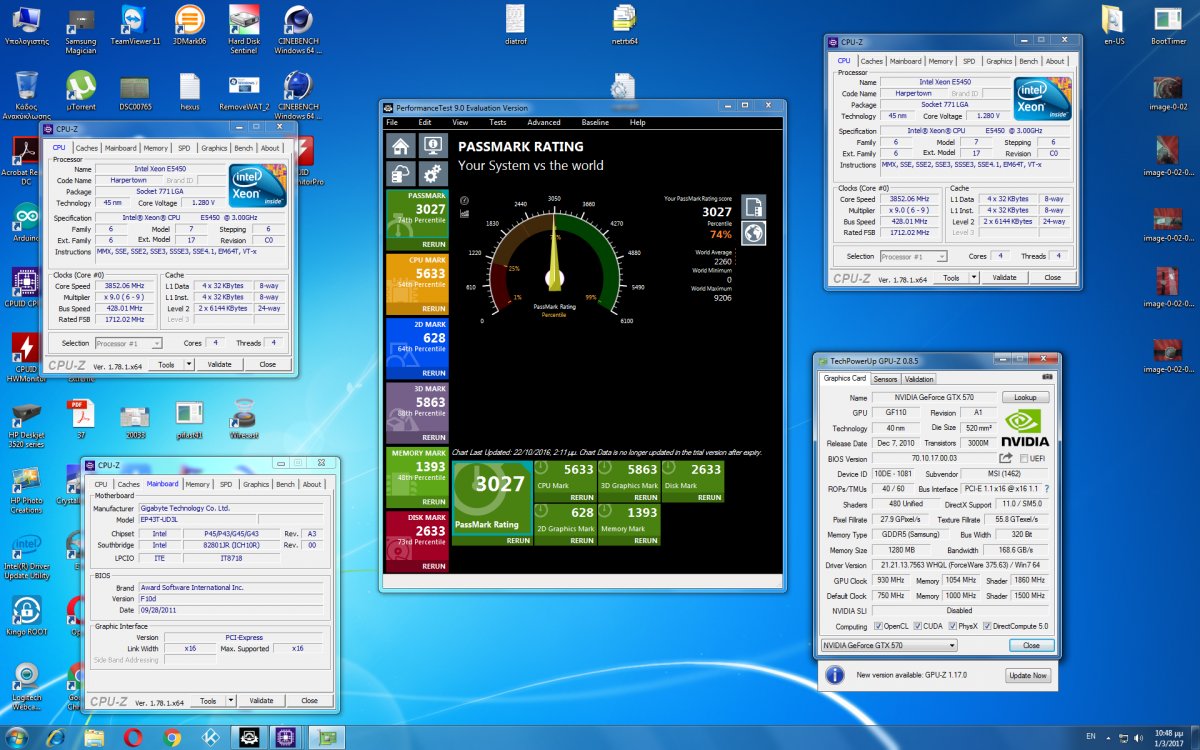Switch to the Sensors tab in GPU-Z
1200x750 pixels.
885,379
